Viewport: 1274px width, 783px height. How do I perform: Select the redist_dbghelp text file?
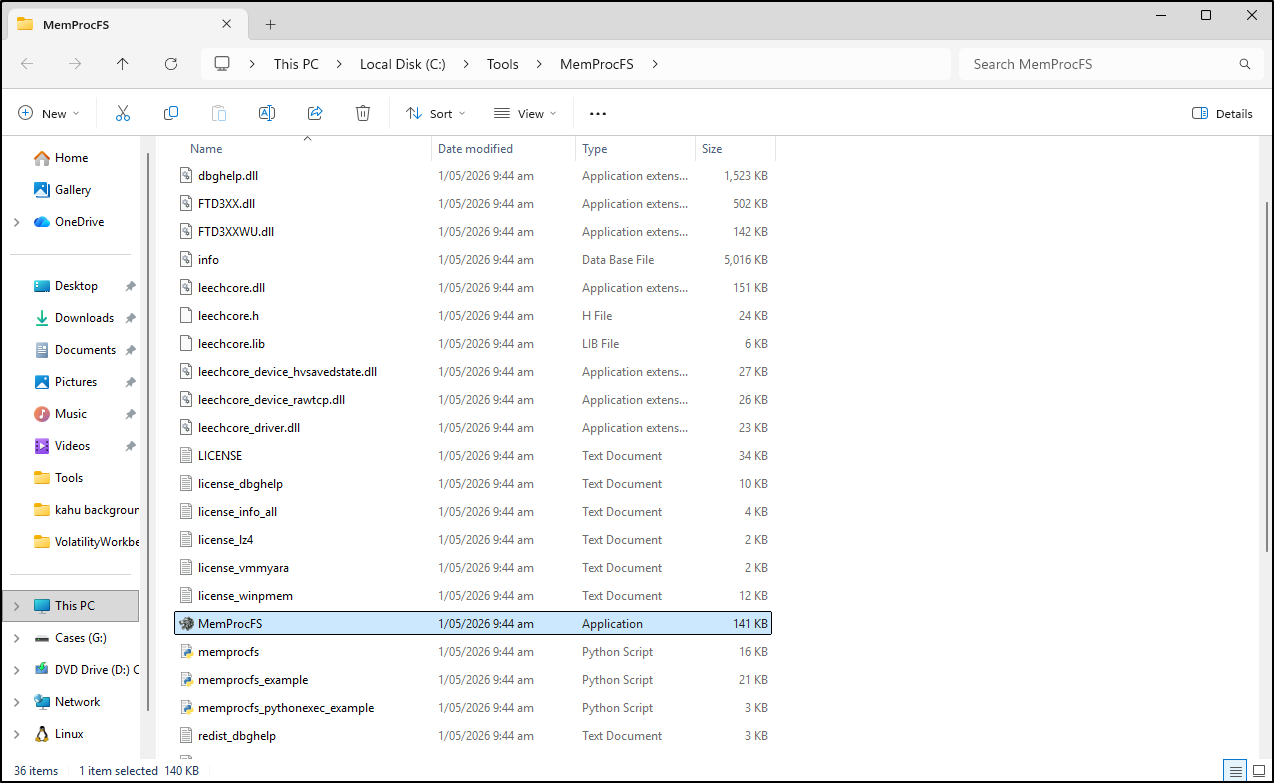tap(473, 735)
